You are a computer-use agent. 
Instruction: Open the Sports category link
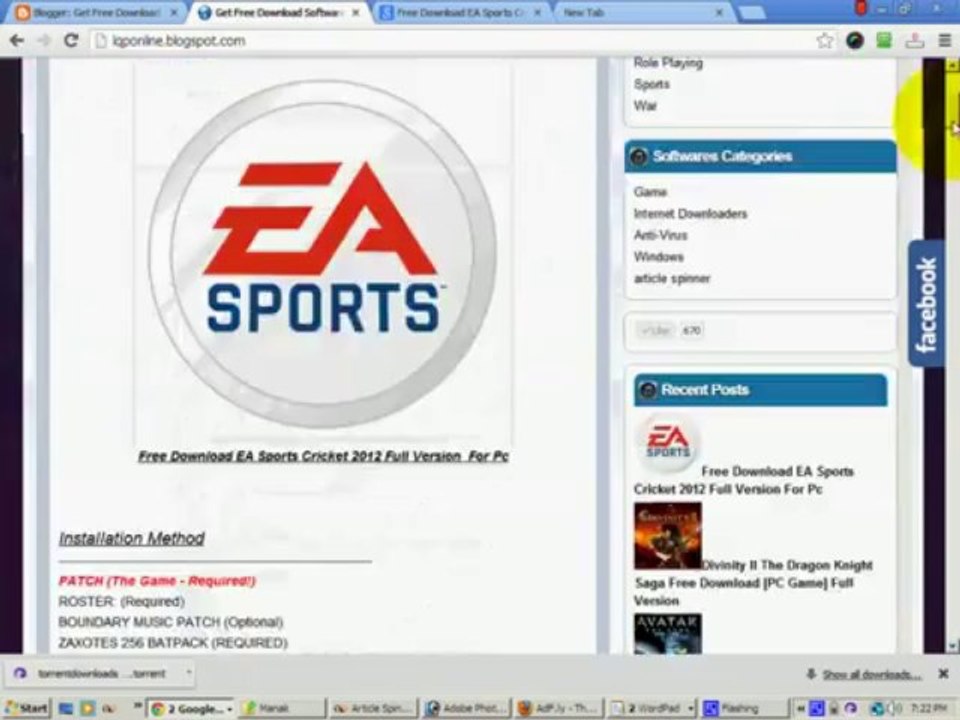point(651,84)
